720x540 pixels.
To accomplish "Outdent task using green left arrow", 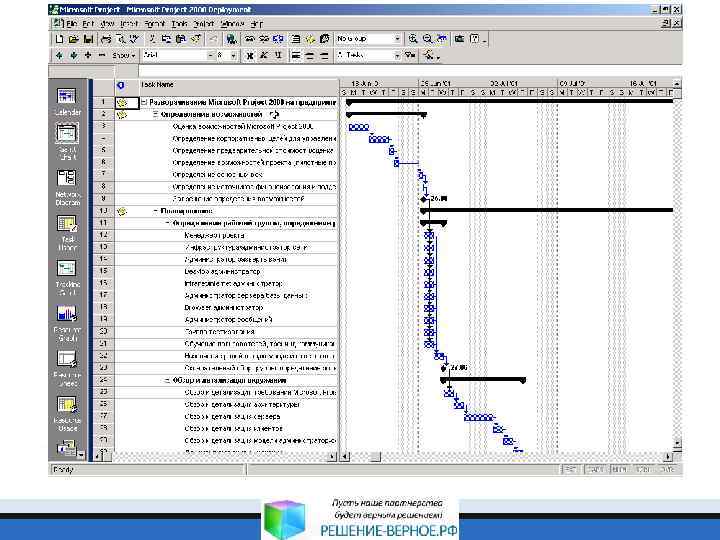I will pyautogui.click(x=59, y=56).
